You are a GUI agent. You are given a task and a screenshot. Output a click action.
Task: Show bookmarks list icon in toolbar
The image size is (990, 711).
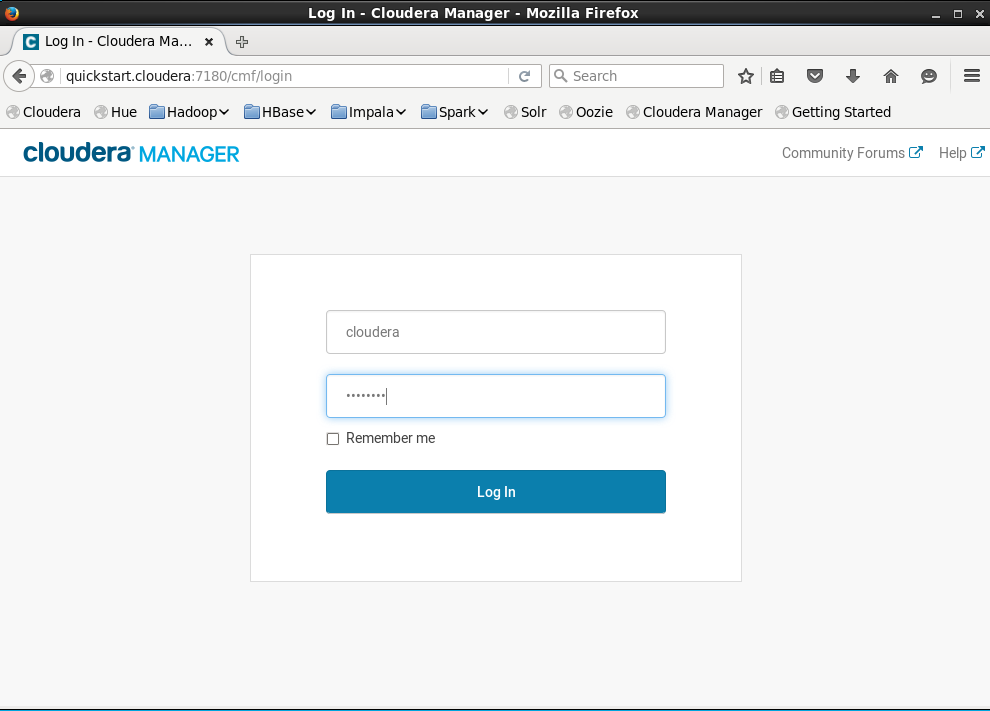pos(777,76)
